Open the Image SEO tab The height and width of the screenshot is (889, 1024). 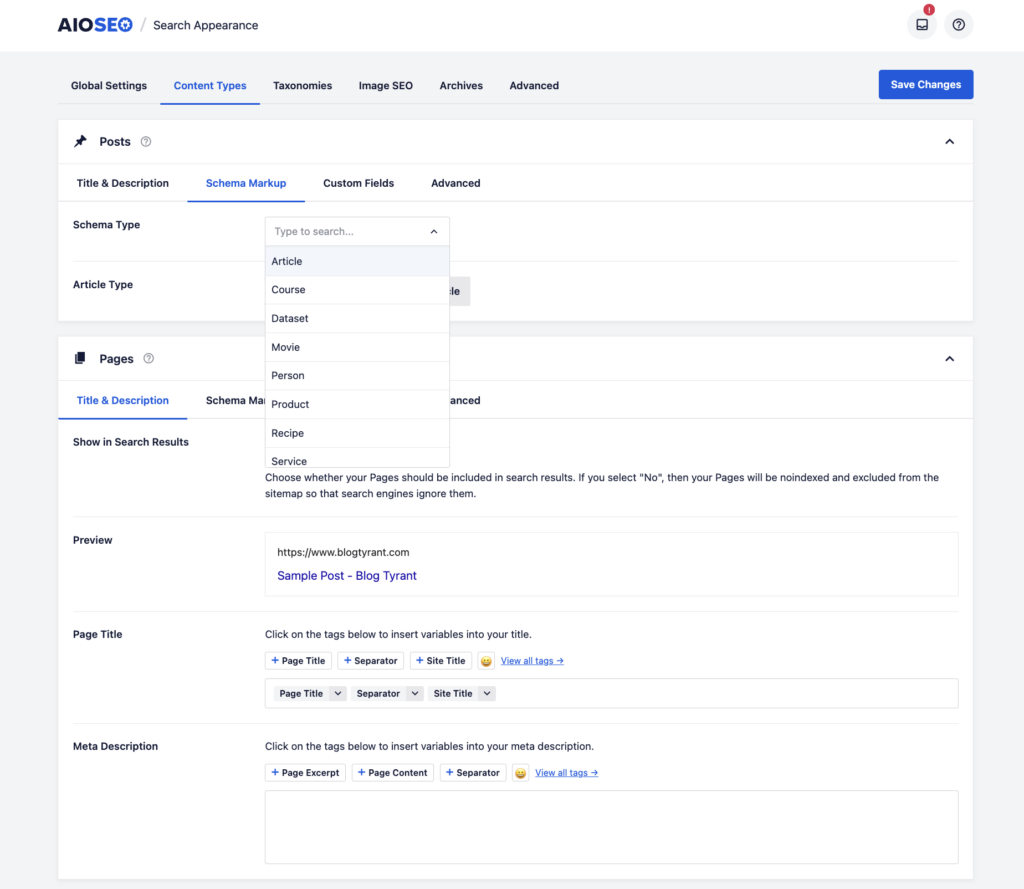[385, 85]
